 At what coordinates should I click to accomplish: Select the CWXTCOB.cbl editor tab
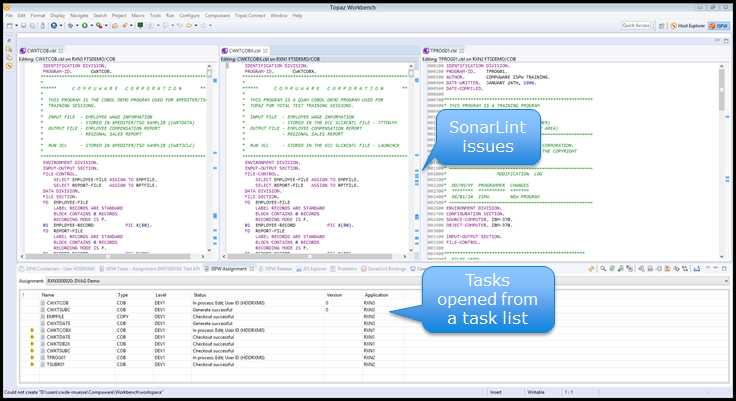point(30,50)
